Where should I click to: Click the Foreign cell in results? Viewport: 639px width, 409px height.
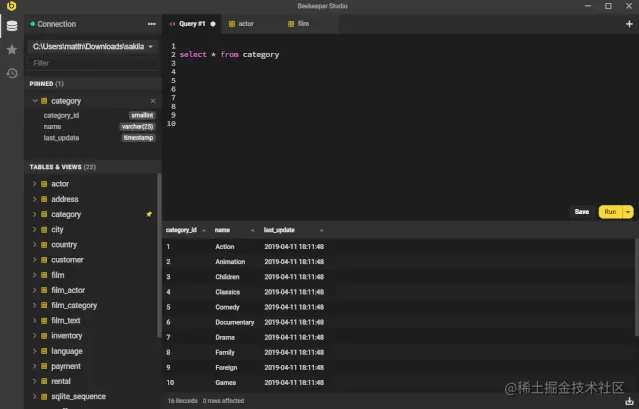(x=226, y=368)
